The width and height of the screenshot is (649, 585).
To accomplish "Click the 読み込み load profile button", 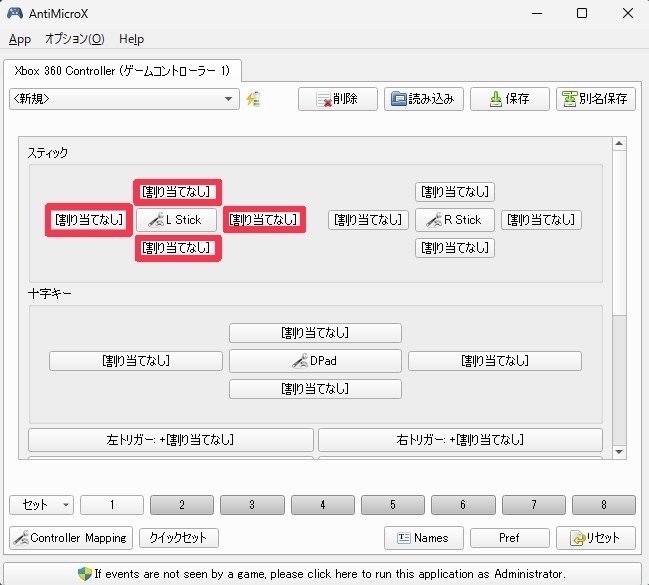I will click(x=424, y=99).
